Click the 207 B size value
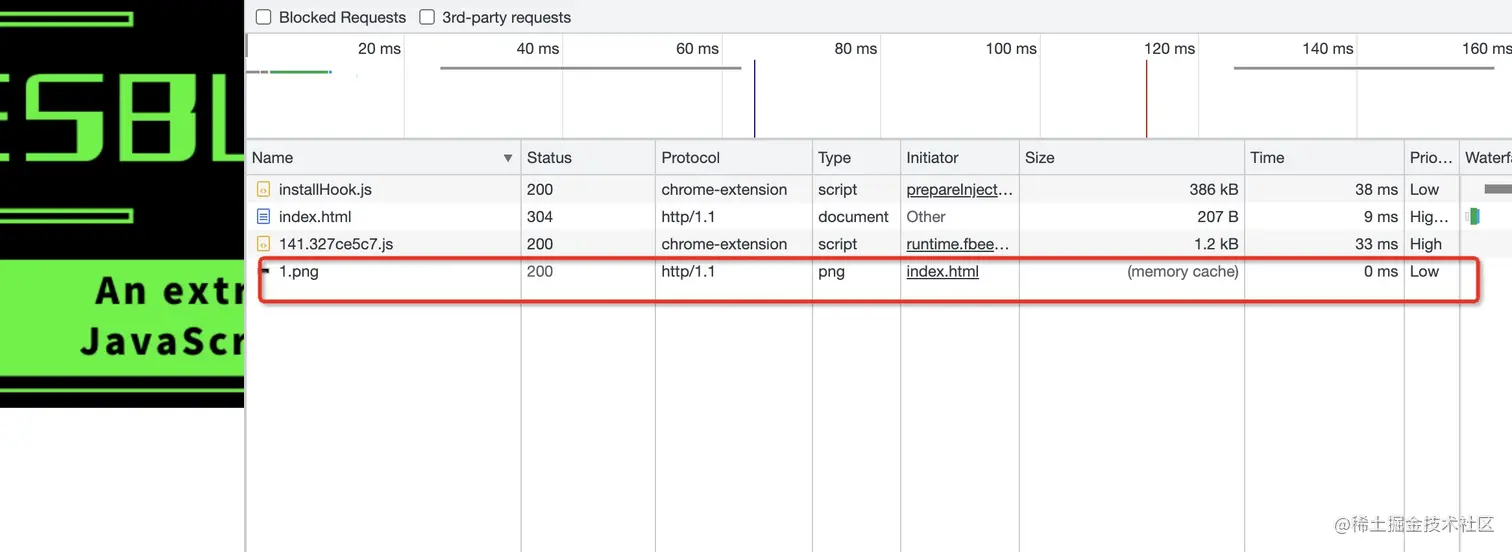This screenshot has width=1512, height=552. click(x=1218, y=216)
